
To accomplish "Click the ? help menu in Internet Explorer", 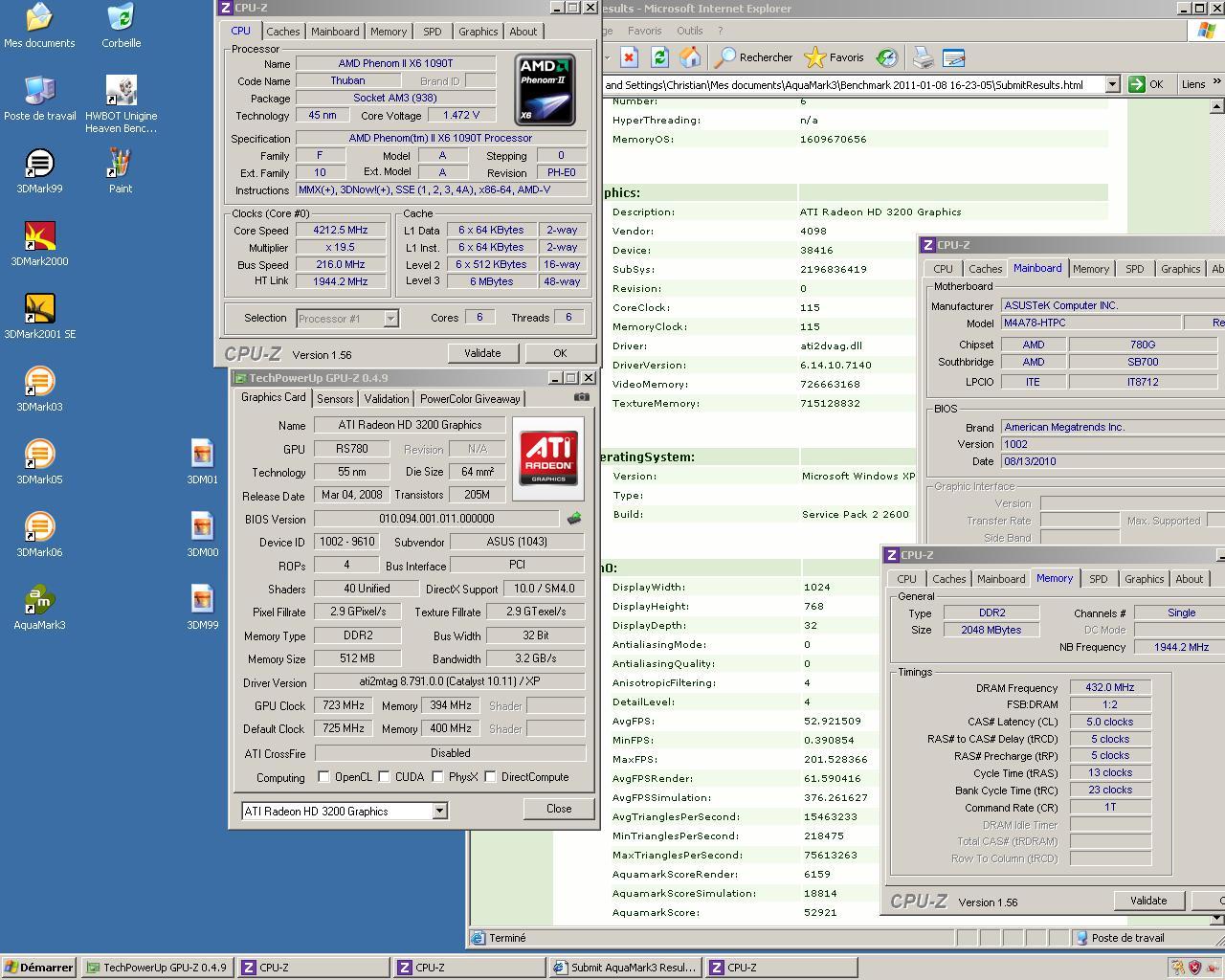I will click(721, 31).
